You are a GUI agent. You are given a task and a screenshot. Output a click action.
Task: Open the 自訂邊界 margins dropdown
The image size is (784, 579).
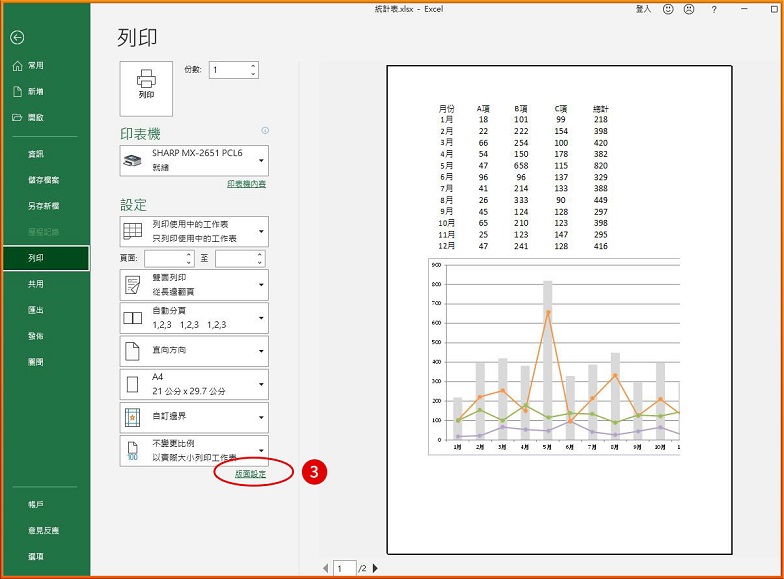tap(194, 417)
